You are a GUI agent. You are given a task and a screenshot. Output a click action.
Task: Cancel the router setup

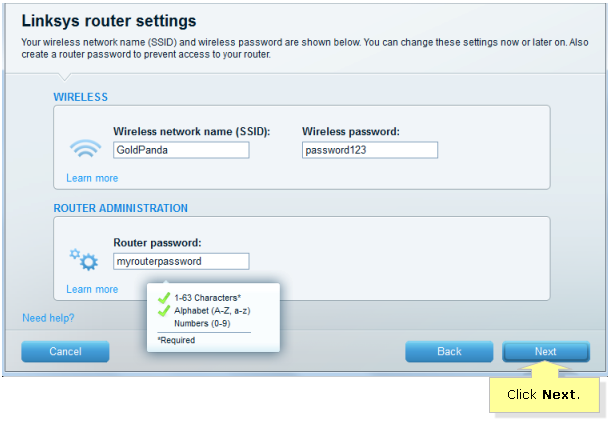coord(65,351)
